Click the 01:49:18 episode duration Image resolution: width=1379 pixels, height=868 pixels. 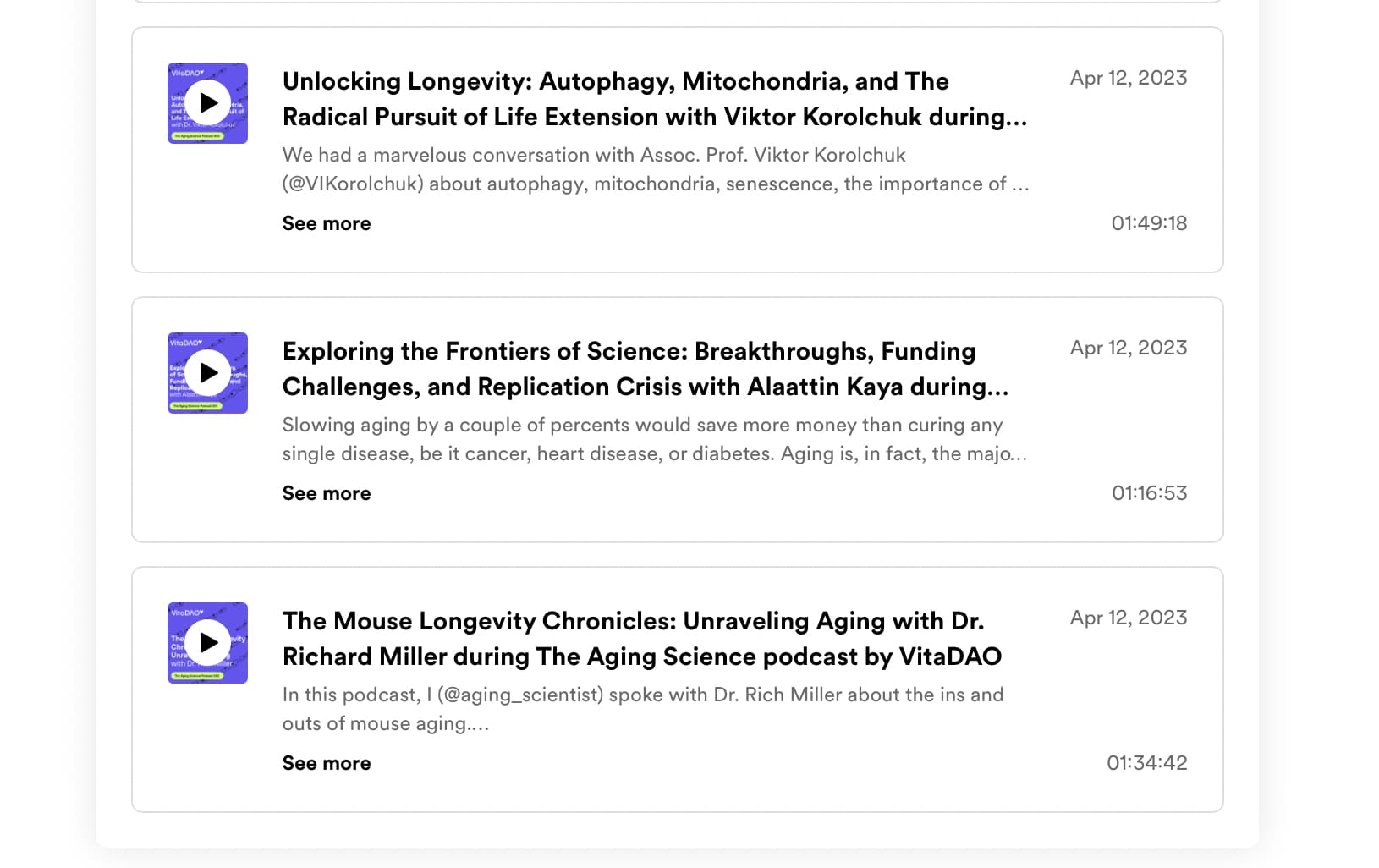[1149, 223]
